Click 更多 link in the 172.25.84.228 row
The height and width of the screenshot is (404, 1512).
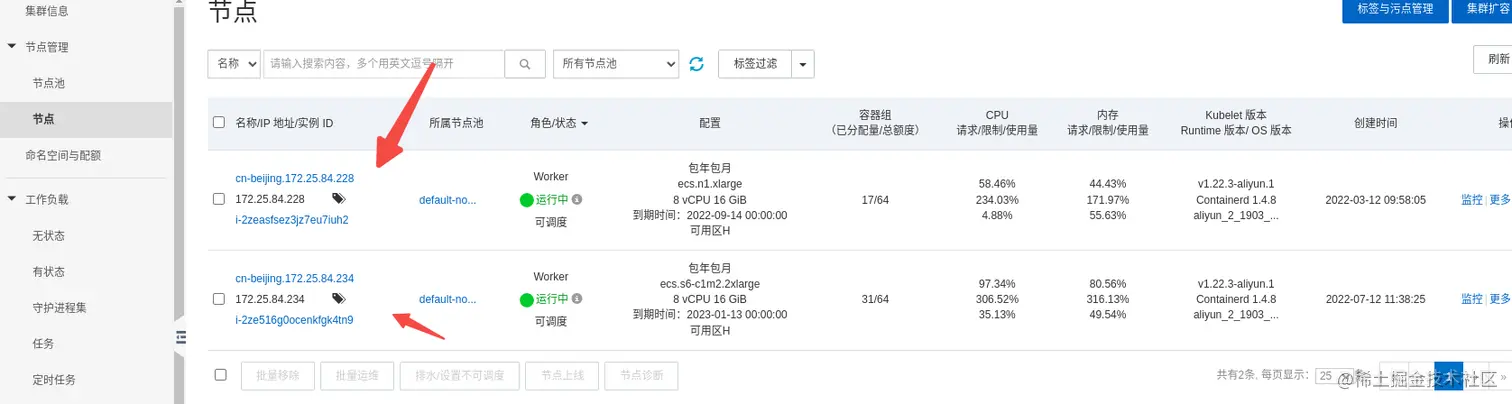coord(1500,199)
